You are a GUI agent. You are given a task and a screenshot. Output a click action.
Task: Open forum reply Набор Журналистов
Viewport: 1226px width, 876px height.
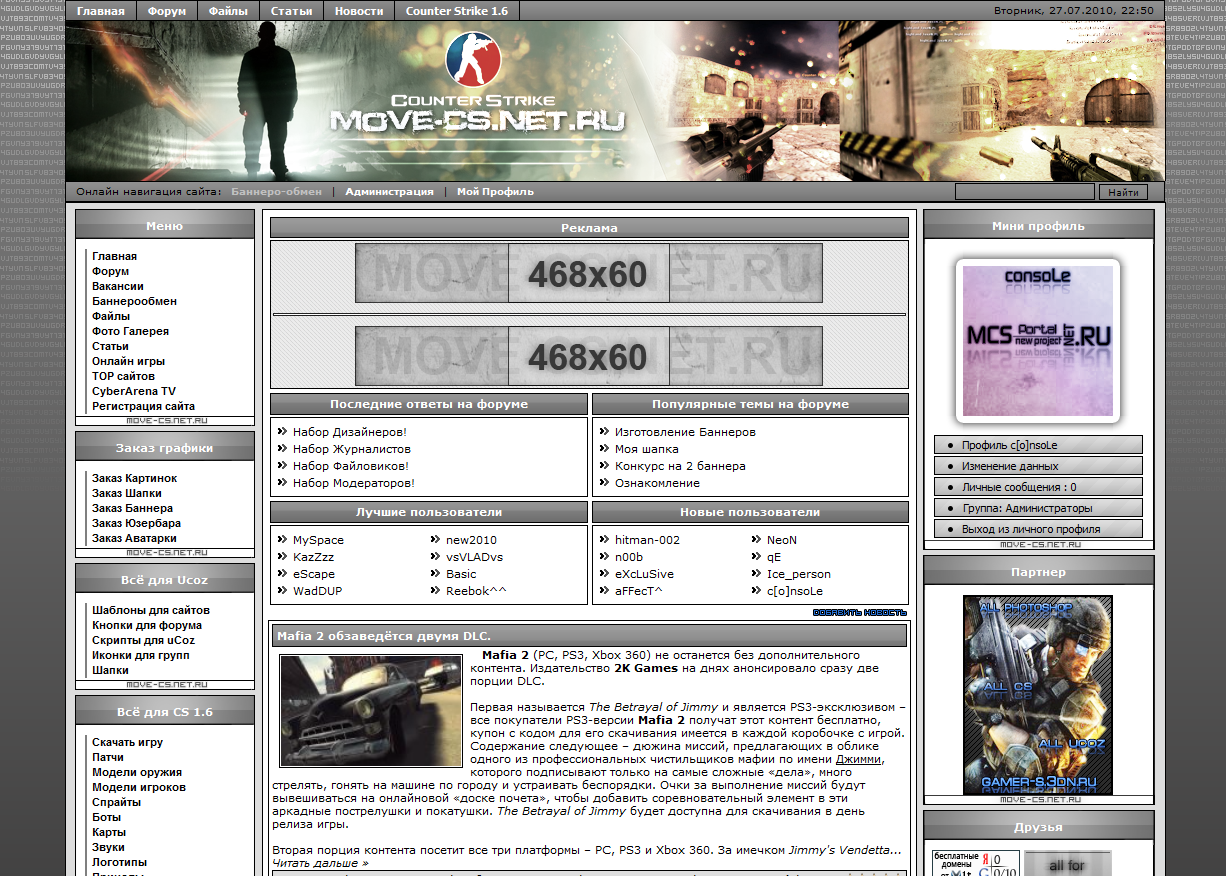(352, 449)
